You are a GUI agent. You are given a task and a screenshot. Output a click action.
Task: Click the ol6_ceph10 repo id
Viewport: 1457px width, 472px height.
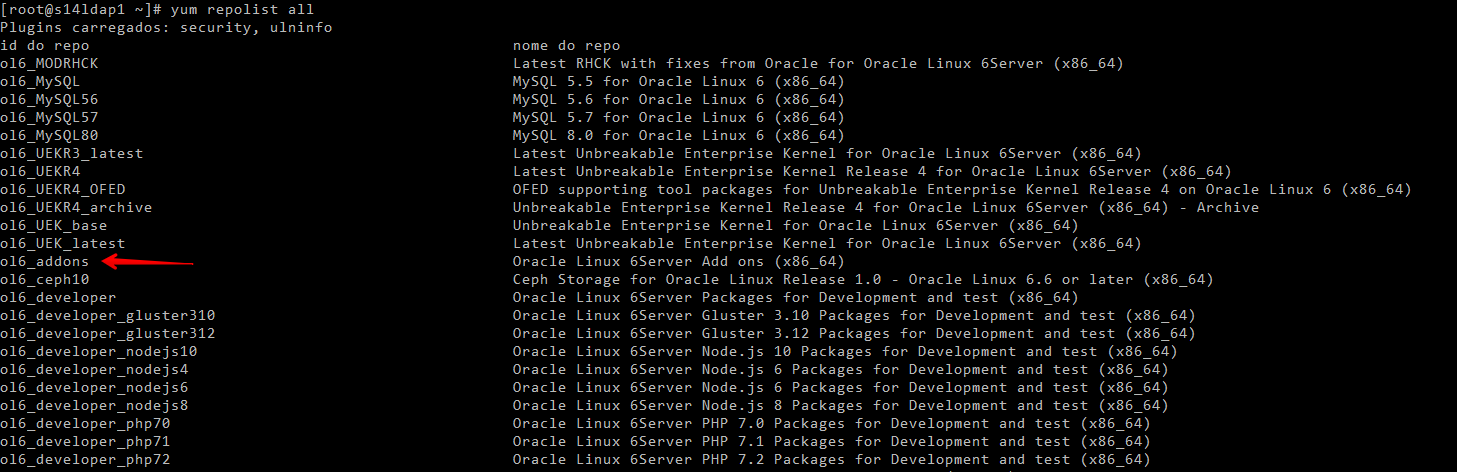(x=44, y=280)
